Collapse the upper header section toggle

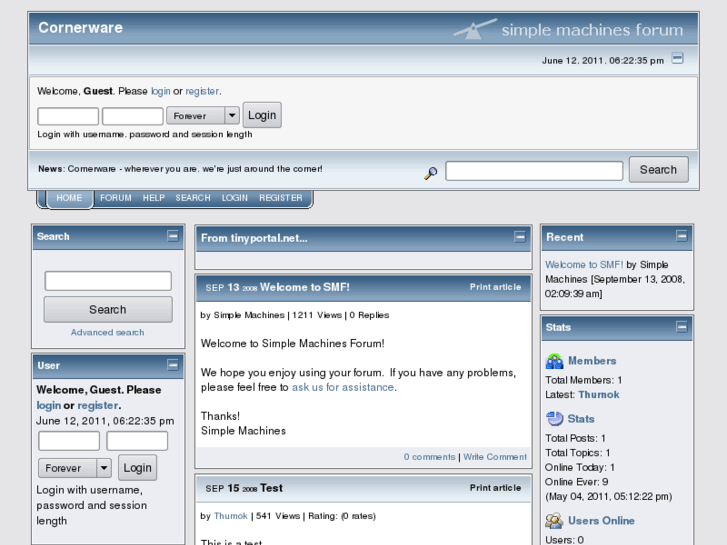pos(677,58)
